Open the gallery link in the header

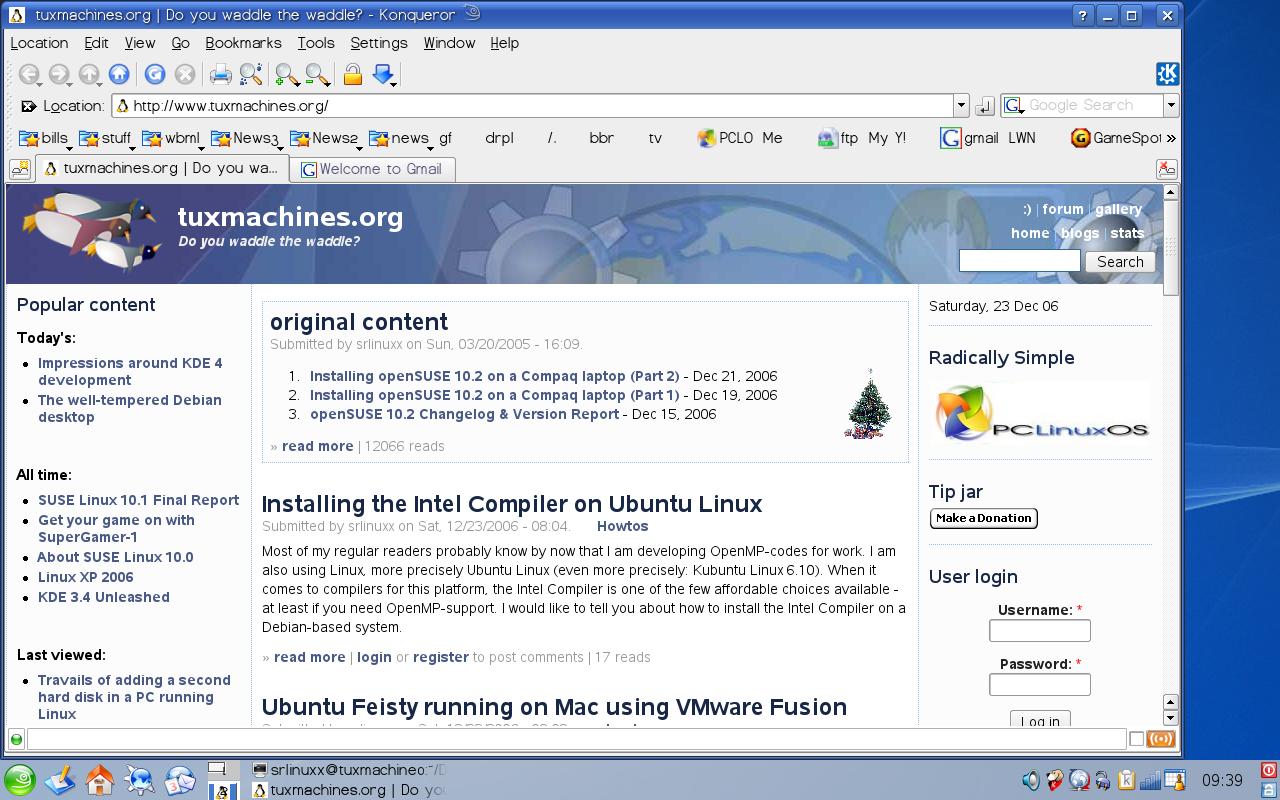coord(1118,209)
